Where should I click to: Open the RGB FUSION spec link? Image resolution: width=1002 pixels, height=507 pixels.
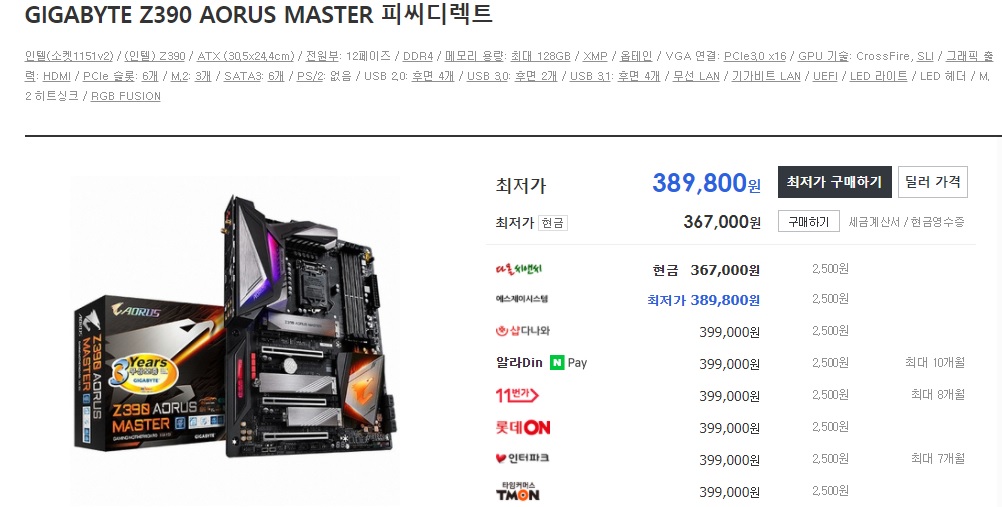point(126,96)
